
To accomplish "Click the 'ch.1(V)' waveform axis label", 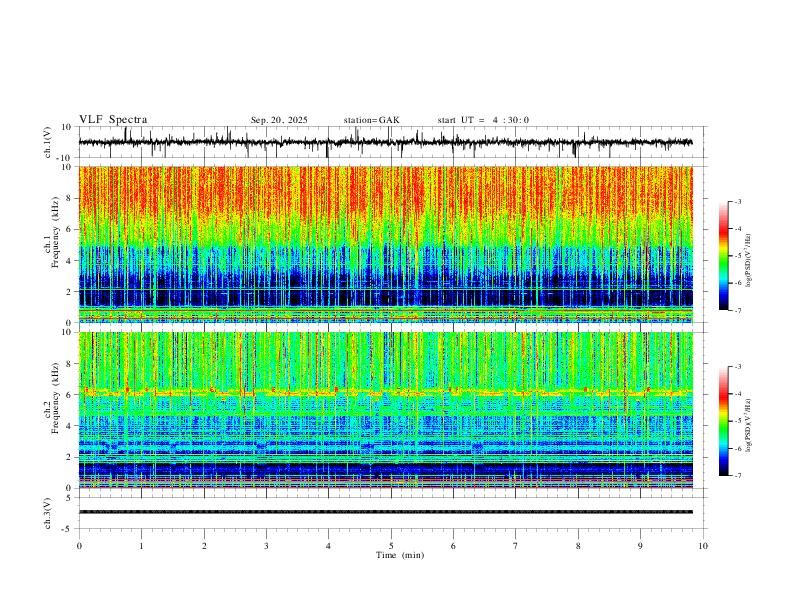I will (48, 142).
